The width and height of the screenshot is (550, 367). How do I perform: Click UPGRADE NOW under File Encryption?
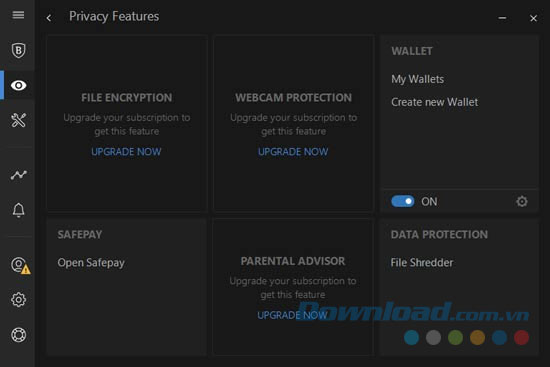[x=126, y=152]
